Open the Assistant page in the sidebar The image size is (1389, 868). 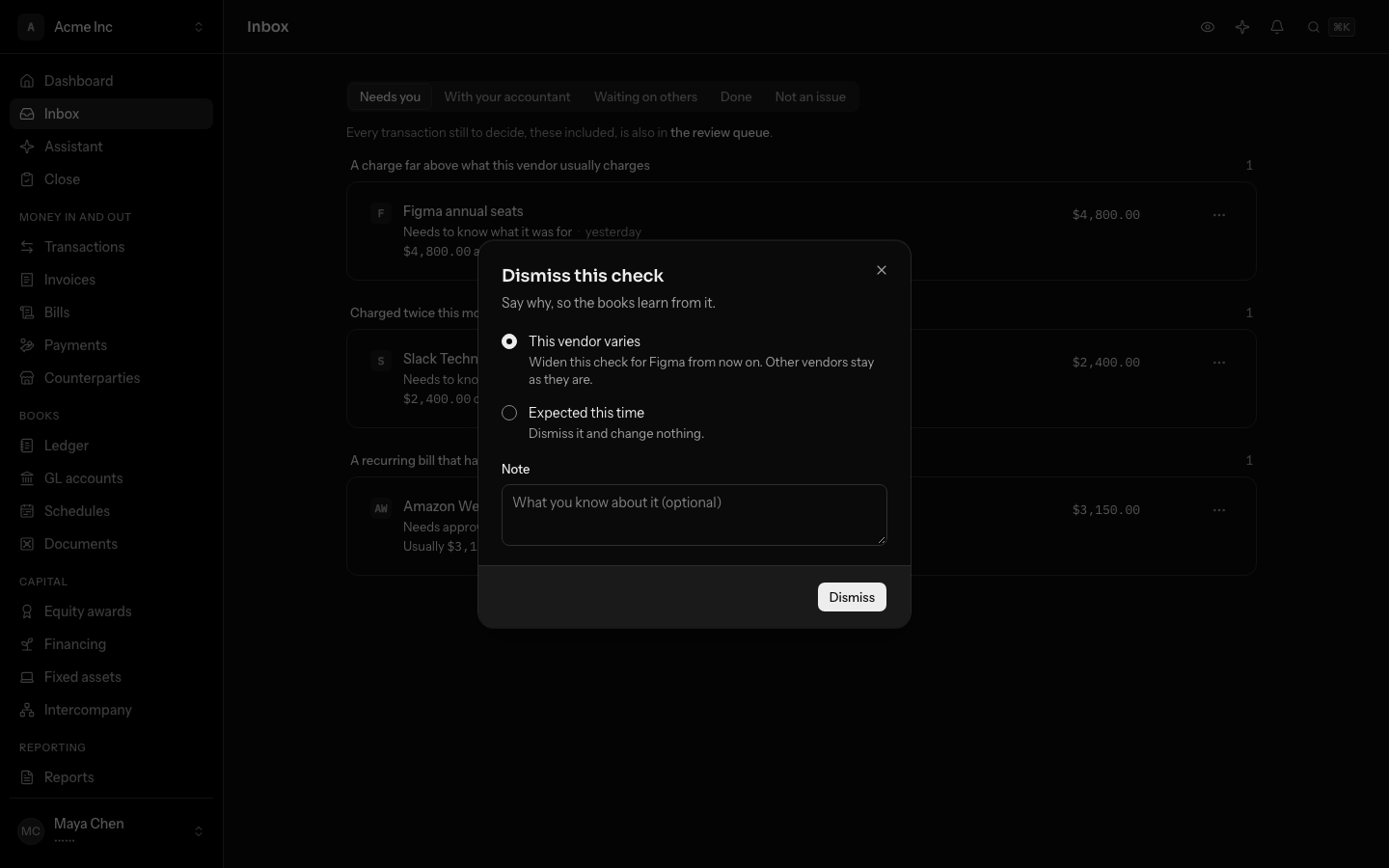pos(111,147)
